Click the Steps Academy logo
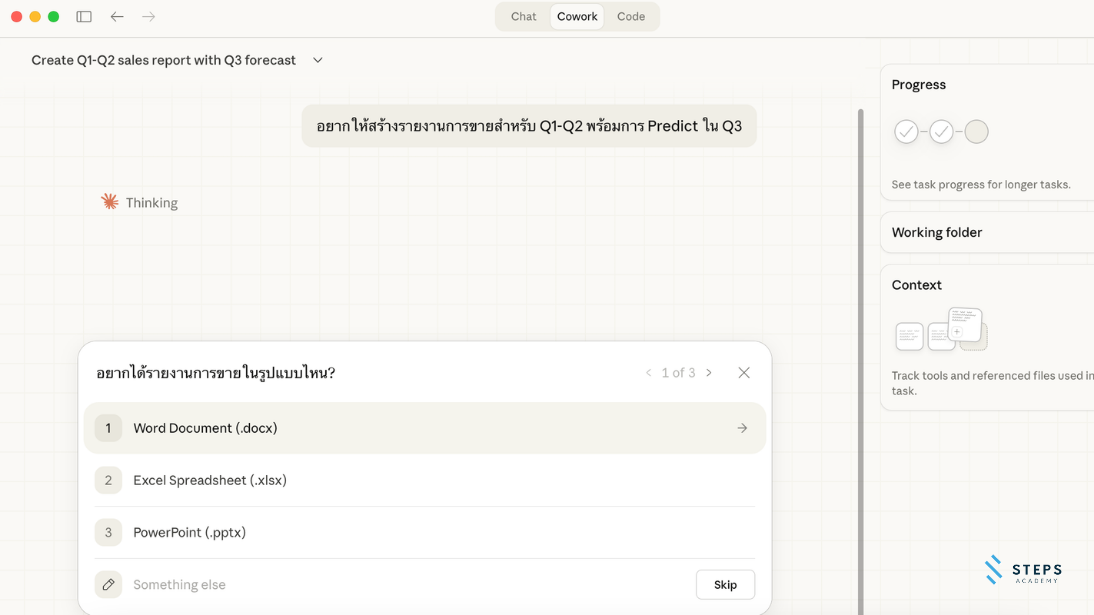 coord(1025,570)
